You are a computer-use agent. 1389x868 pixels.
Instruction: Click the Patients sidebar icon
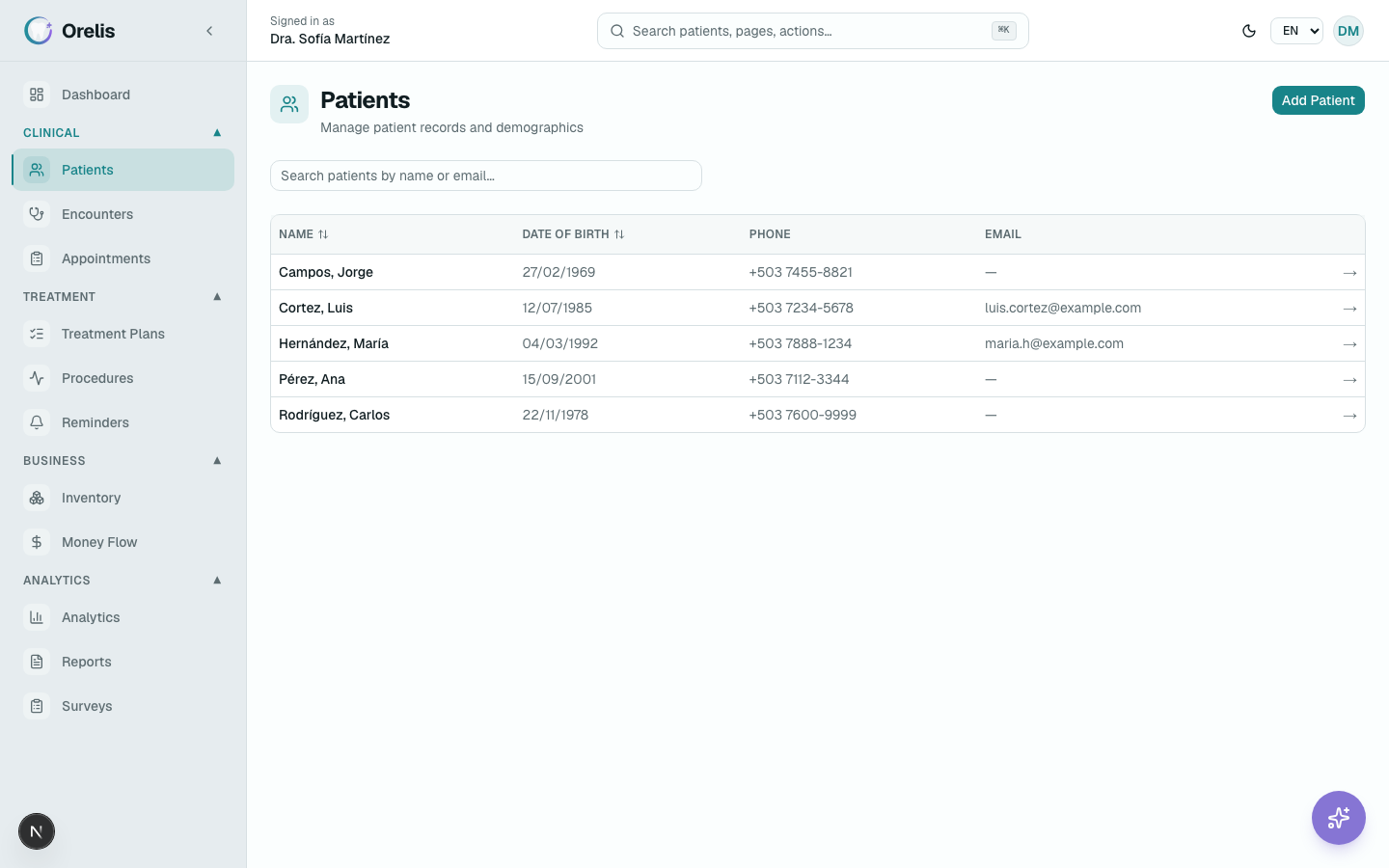(37, 170)
